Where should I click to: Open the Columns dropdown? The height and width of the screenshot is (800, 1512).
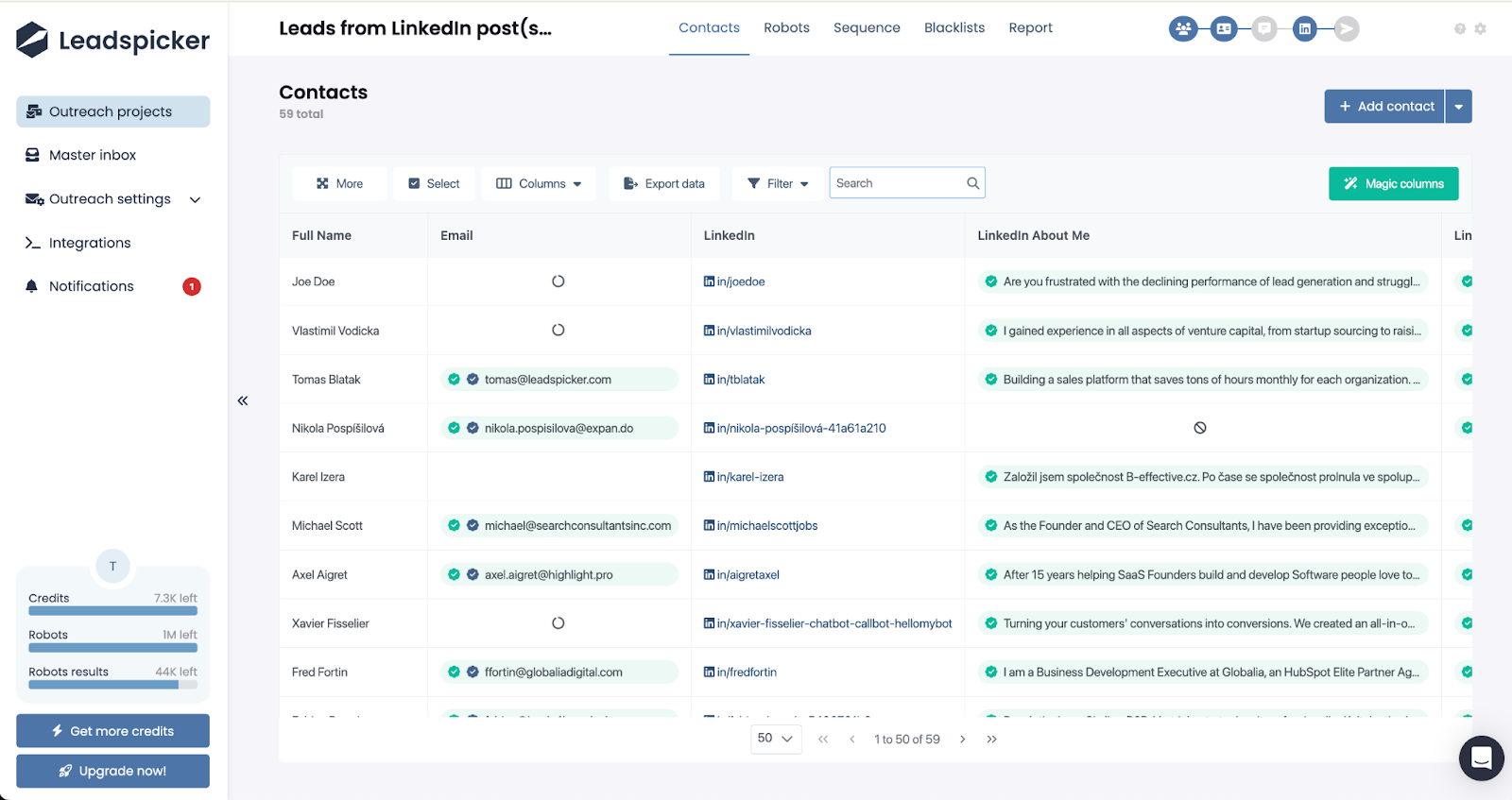coord(539,183)
